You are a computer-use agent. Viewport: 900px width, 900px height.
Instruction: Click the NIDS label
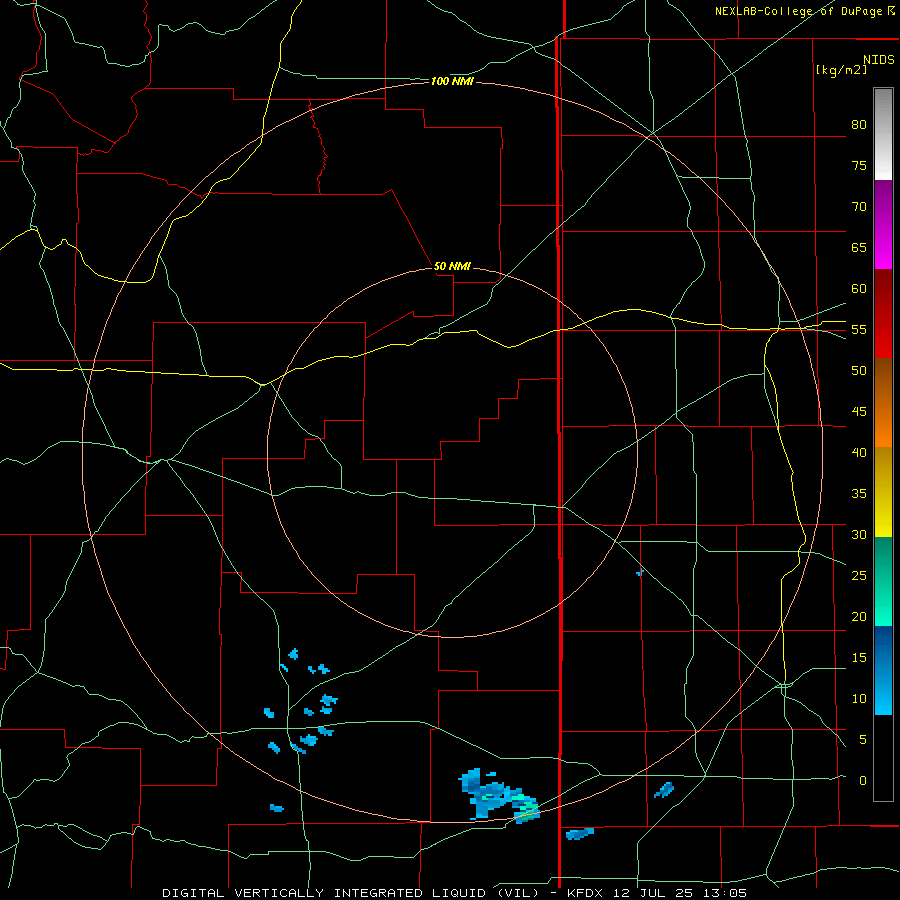(878, 59)
